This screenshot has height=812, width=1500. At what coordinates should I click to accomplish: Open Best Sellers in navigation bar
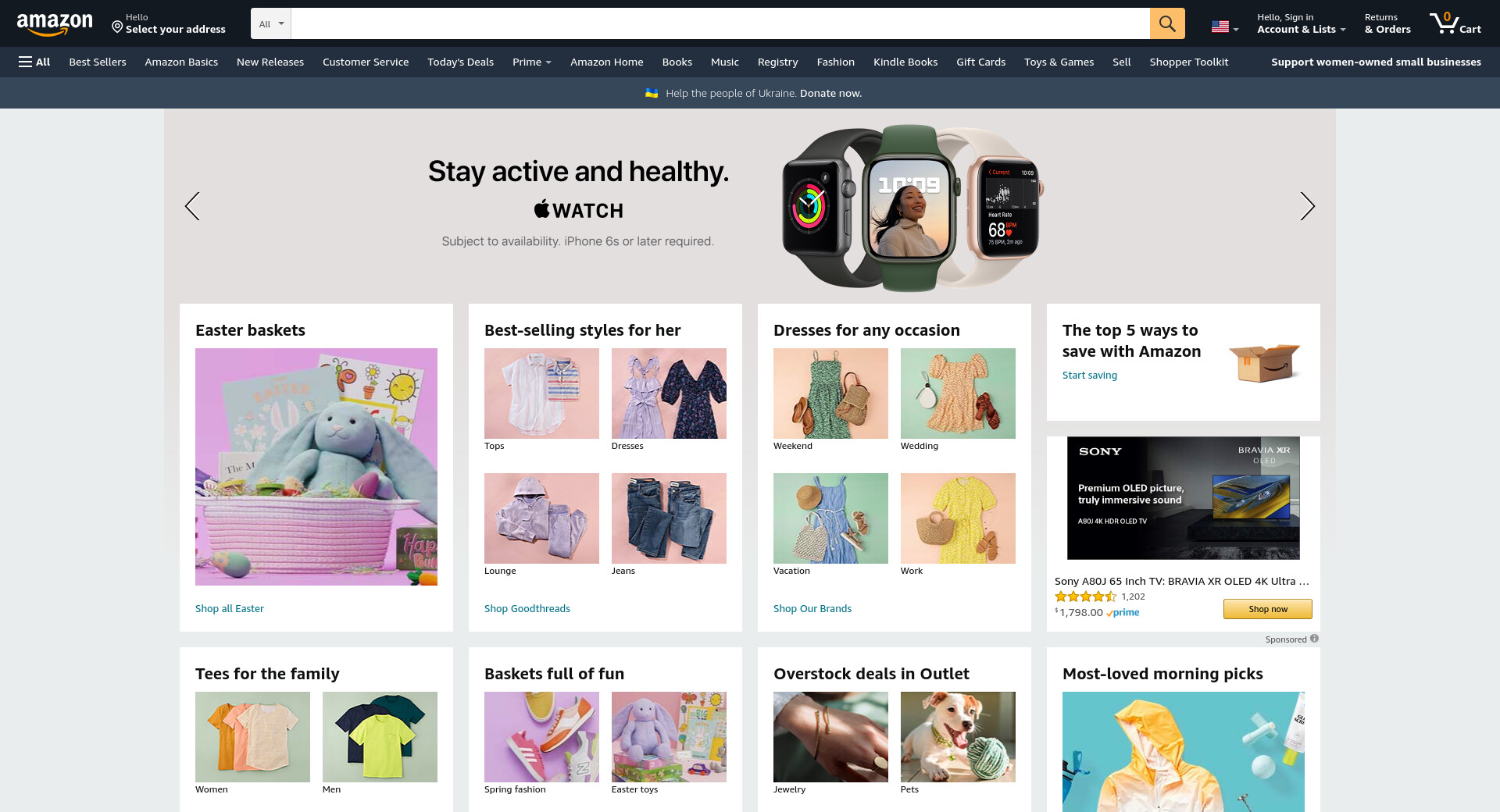pos(98,62)
